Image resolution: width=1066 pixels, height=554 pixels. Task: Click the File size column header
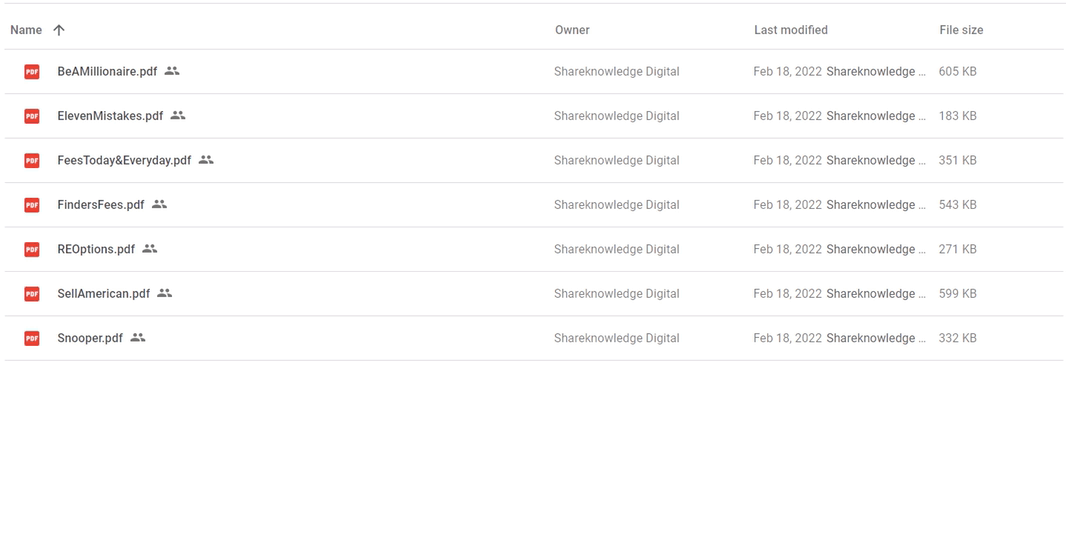coord(961,30)
